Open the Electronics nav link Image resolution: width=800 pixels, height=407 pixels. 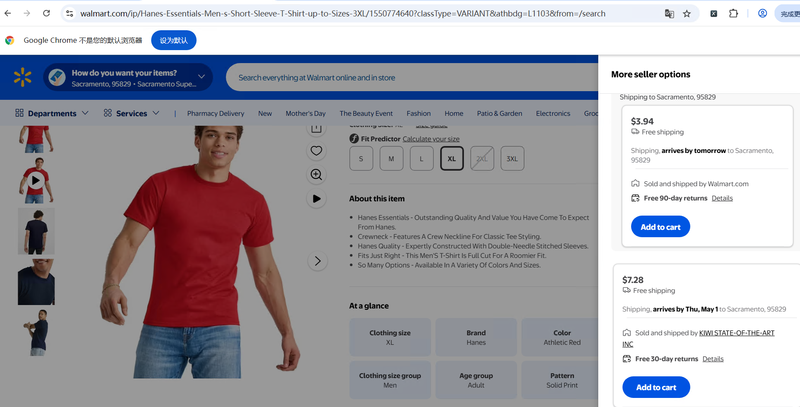pyautogui.click(x=553, y=113)
